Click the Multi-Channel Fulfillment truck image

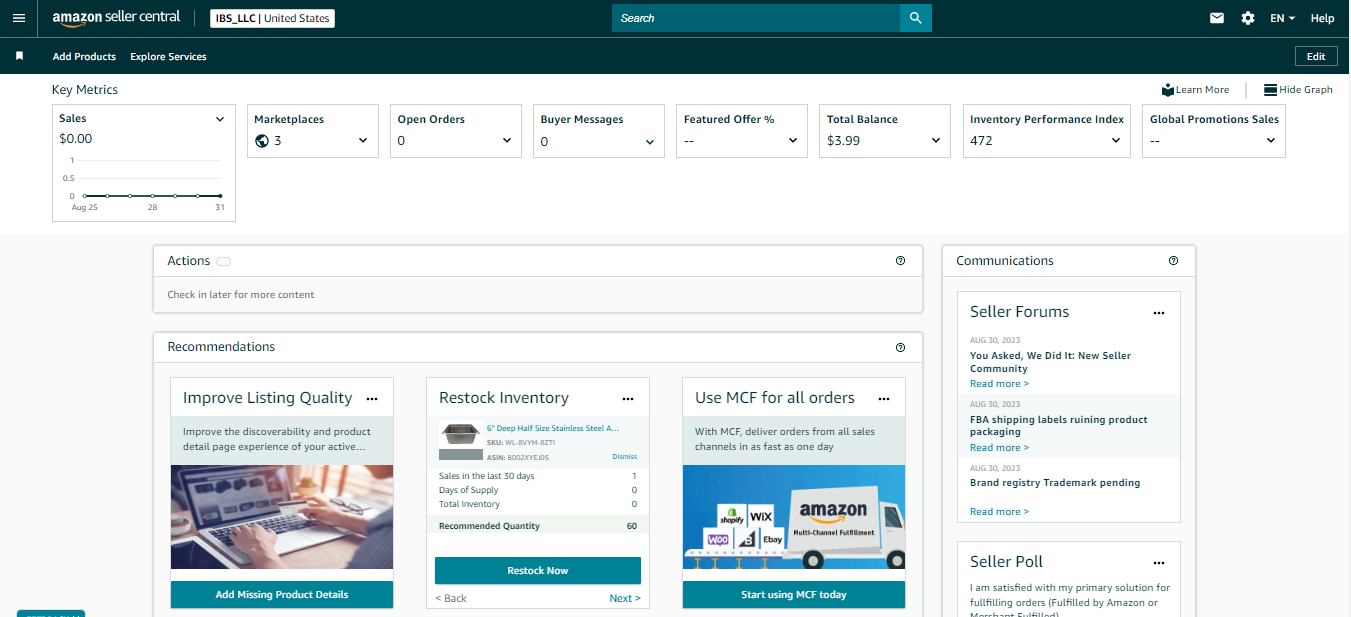point(794,517)
